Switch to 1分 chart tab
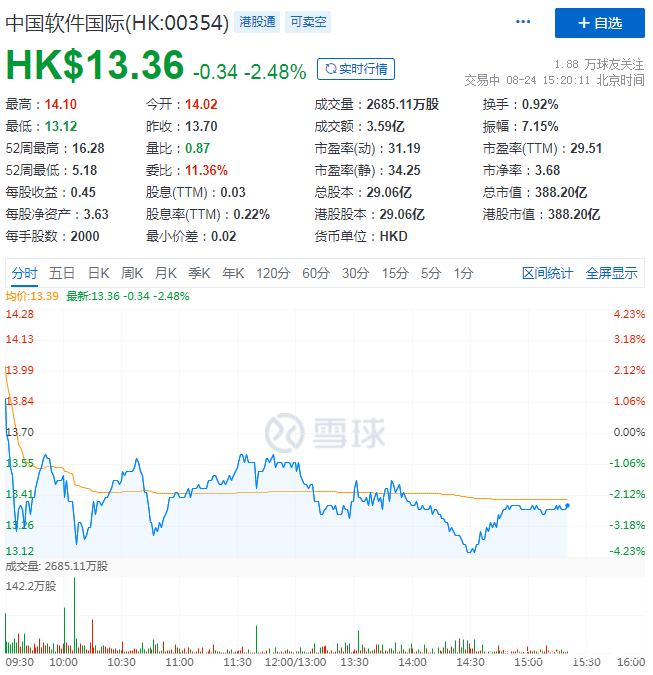Viewport: 653px width, 675px height. pos(463,273)
